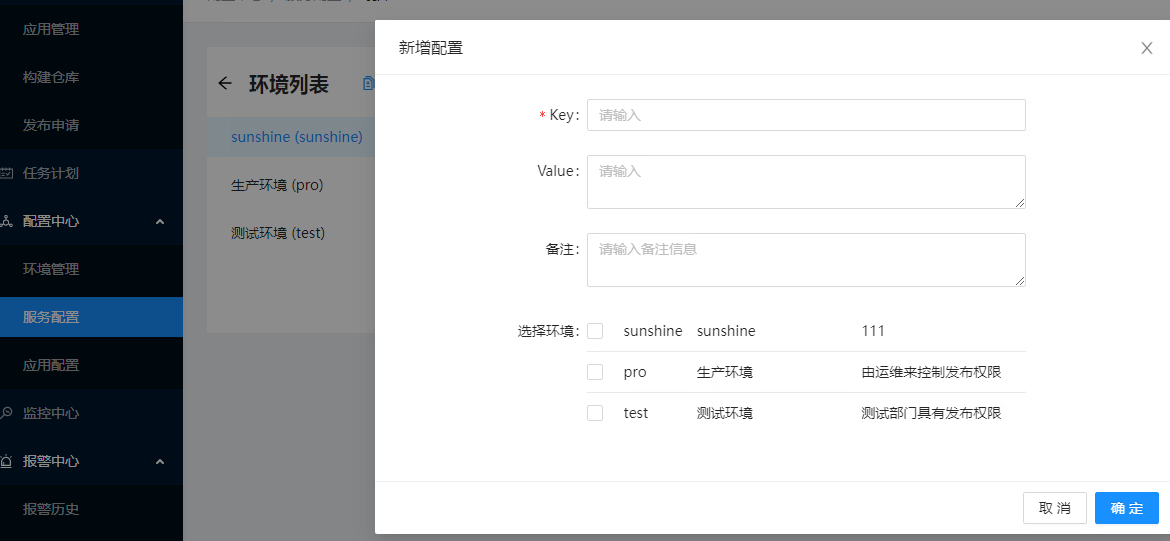The image size is (1170, 541).
Task: Close the 新增配置 dialog with the X icon
Action: pyautogui.click(x=1147, y=49)
